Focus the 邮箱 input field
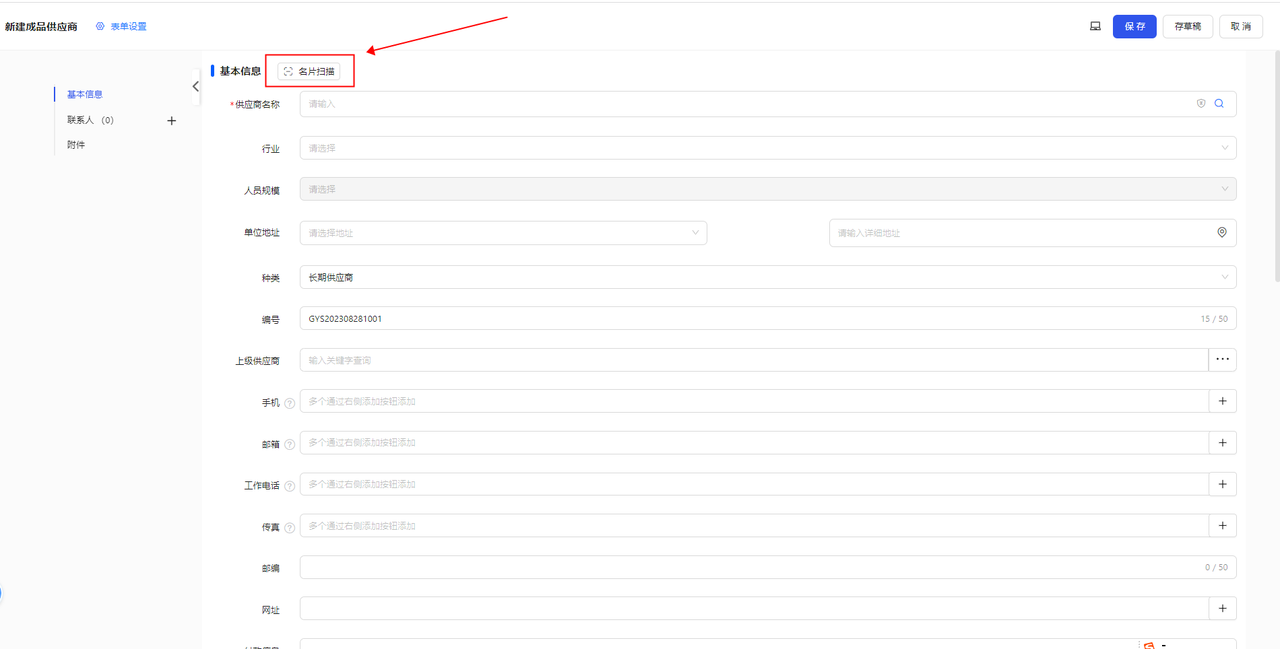1280x649 pixels. 754,443
